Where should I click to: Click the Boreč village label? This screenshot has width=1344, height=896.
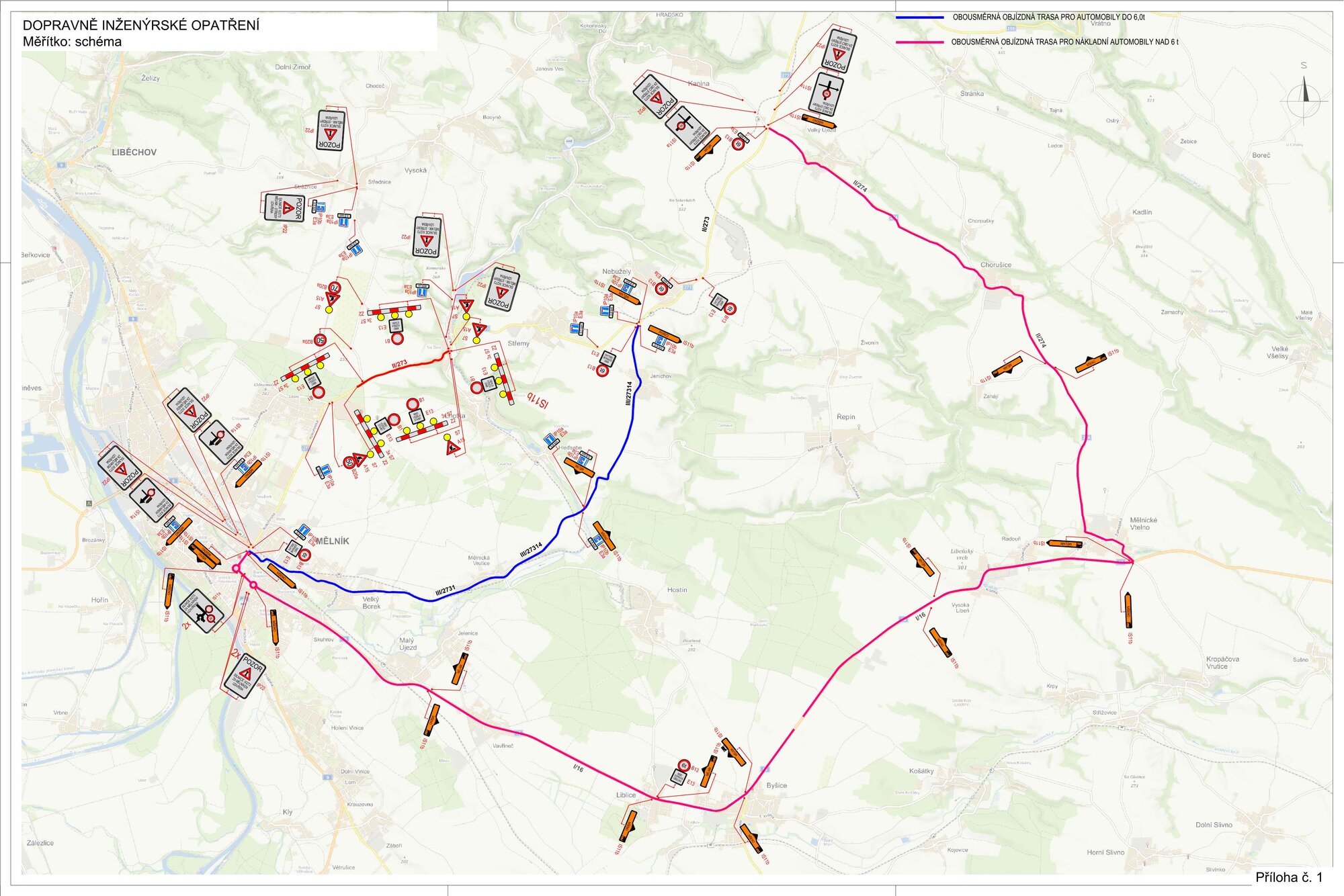tap(1261, 155)
